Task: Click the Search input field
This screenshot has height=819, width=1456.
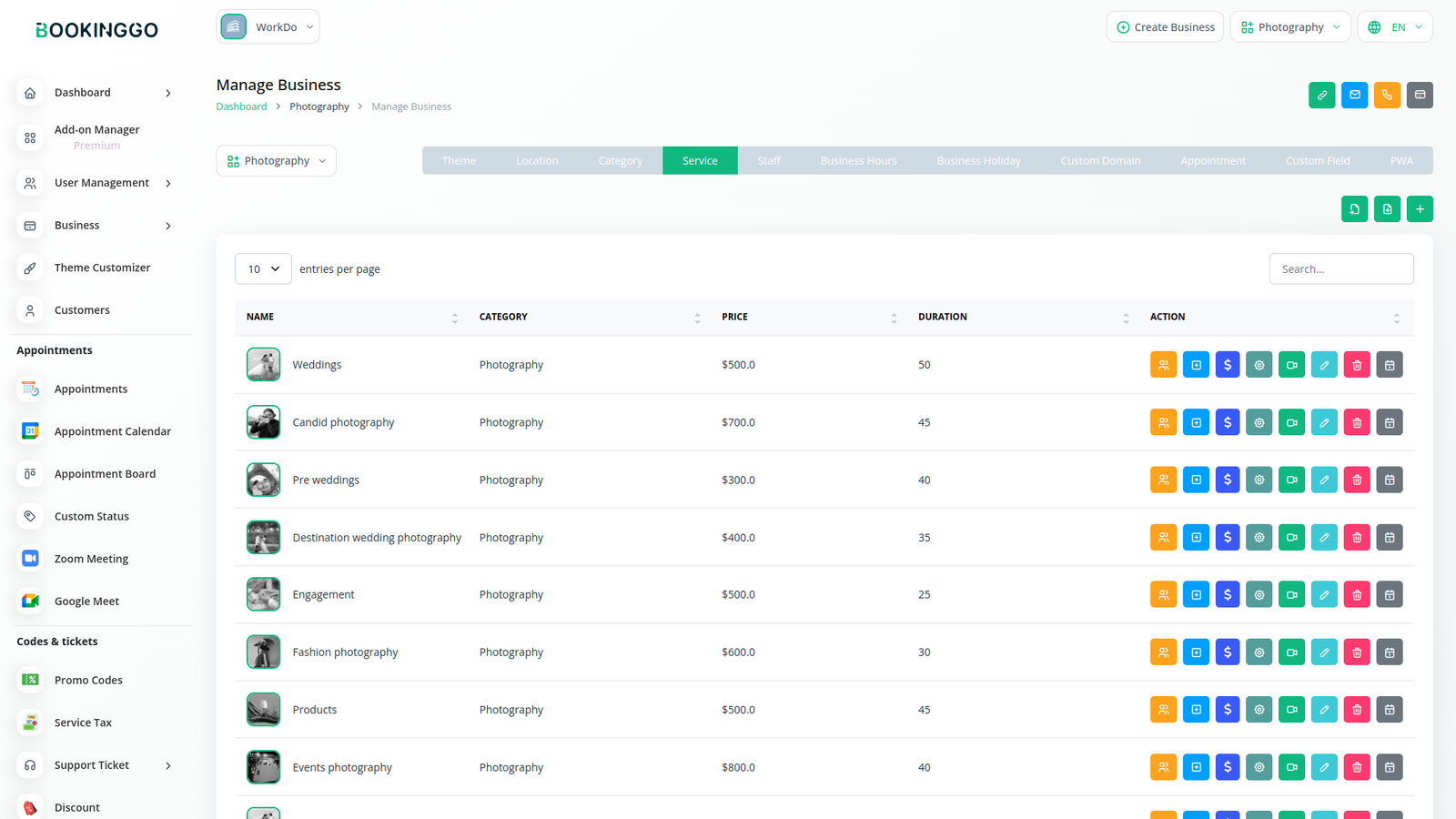Action: (x=1340, y=269)
